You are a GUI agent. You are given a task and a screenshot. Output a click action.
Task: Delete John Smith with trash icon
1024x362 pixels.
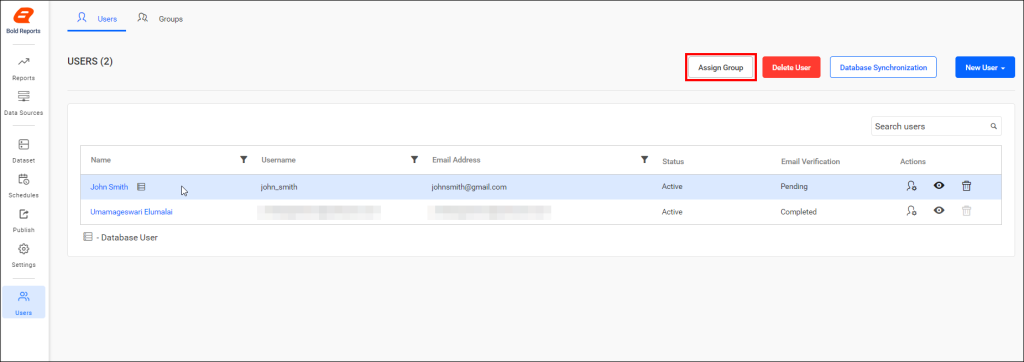(967, 186)
